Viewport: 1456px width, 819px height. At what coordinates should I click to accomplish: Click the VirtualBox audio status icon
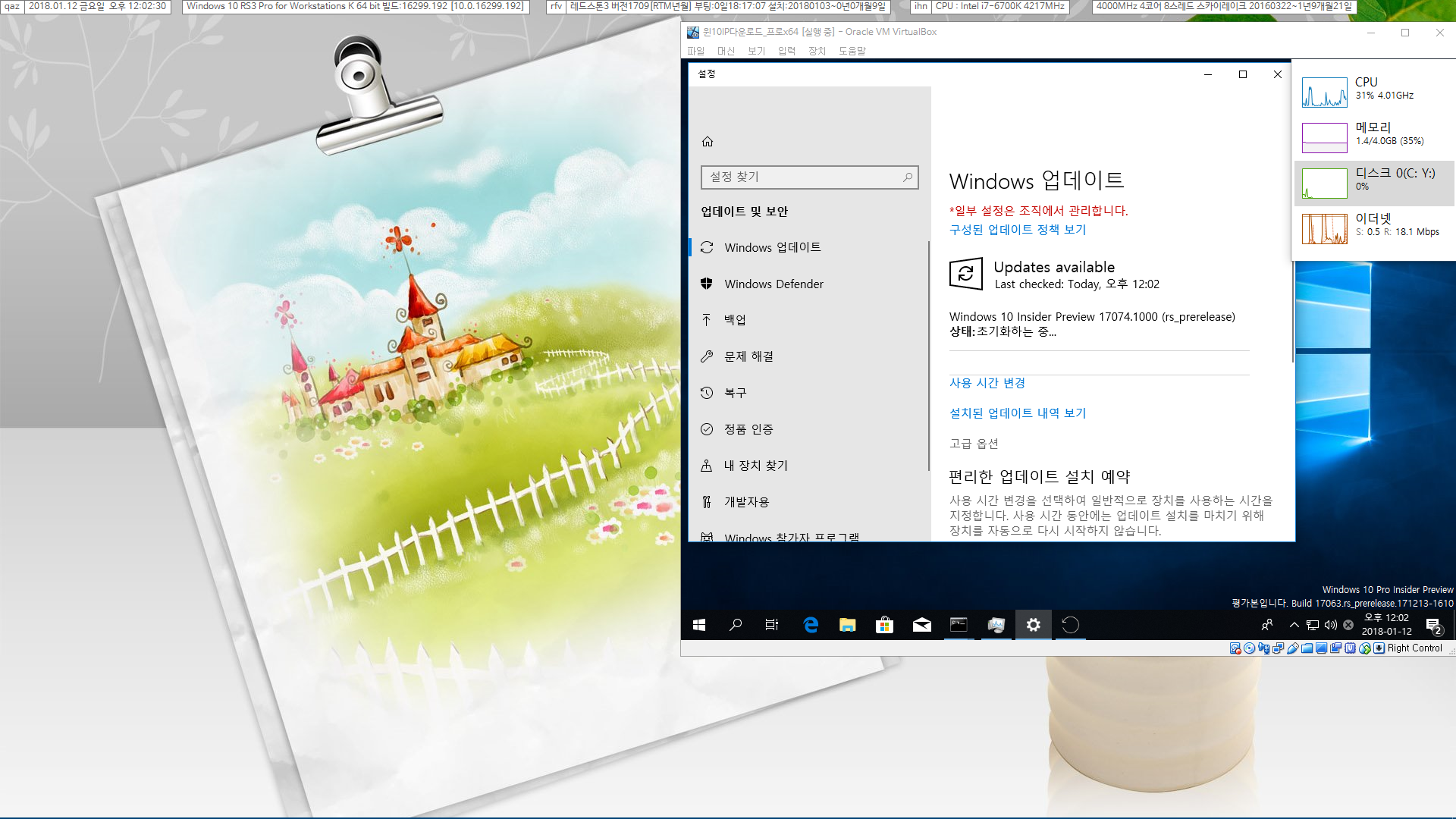pyautogui.click(x=1264, y=648)
